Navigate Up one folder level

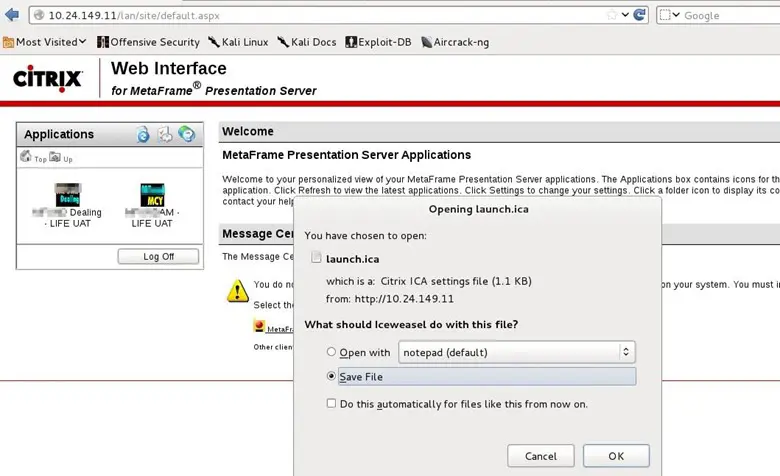point(55,157)
